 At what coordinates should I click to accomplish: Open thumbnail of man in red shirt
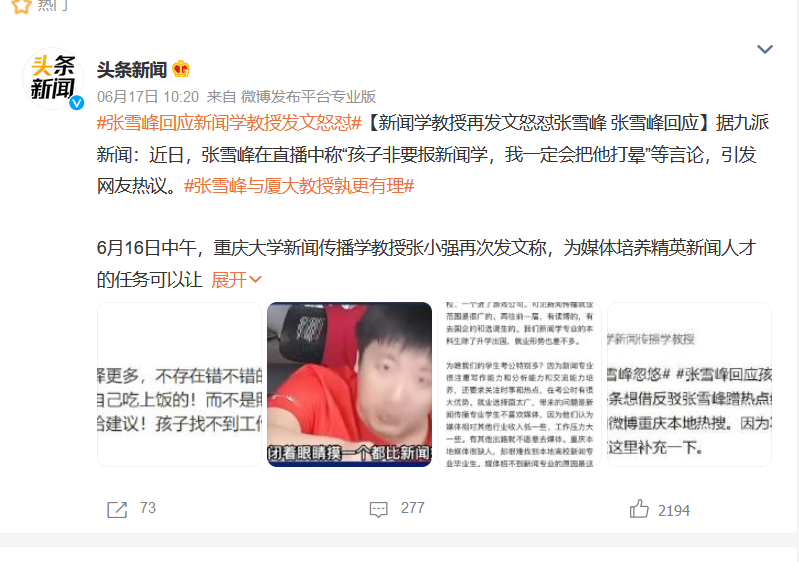point(350,384)
